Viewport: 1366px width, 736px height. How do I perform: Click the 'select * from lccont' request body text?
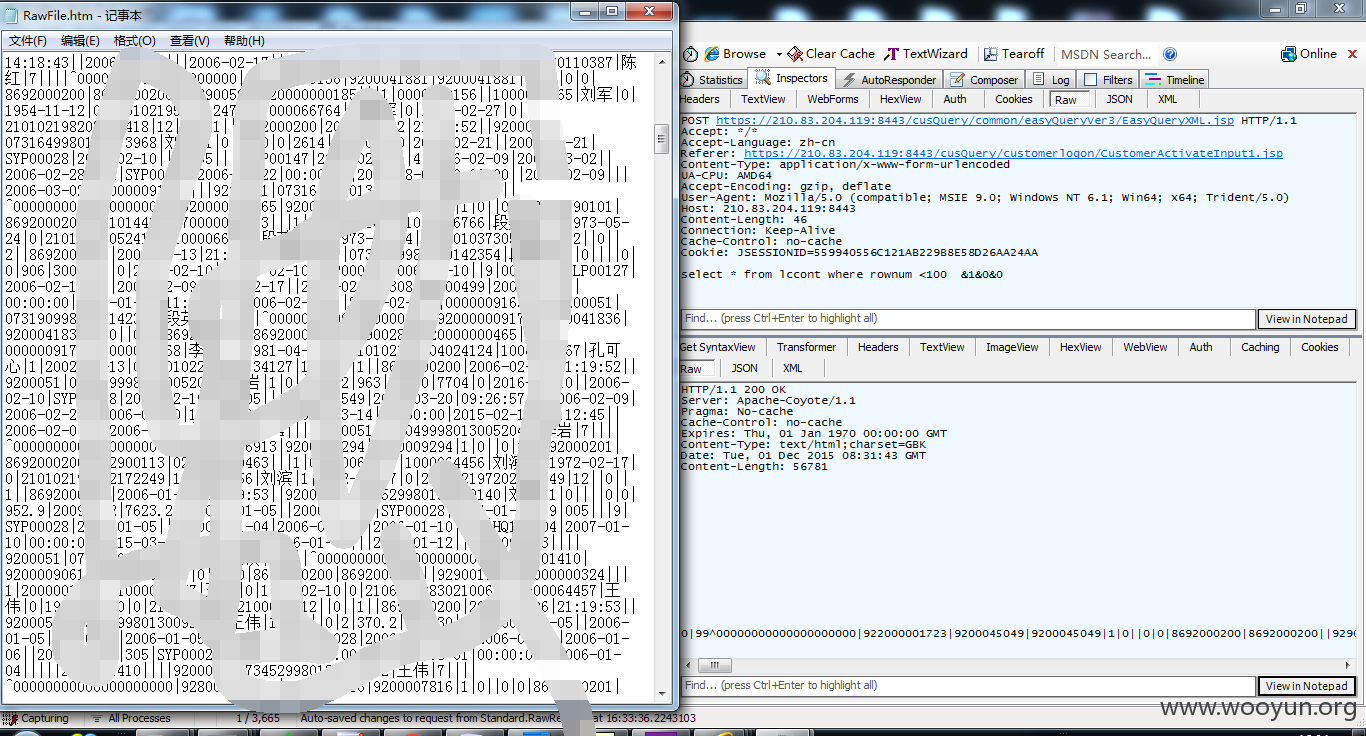842,275
